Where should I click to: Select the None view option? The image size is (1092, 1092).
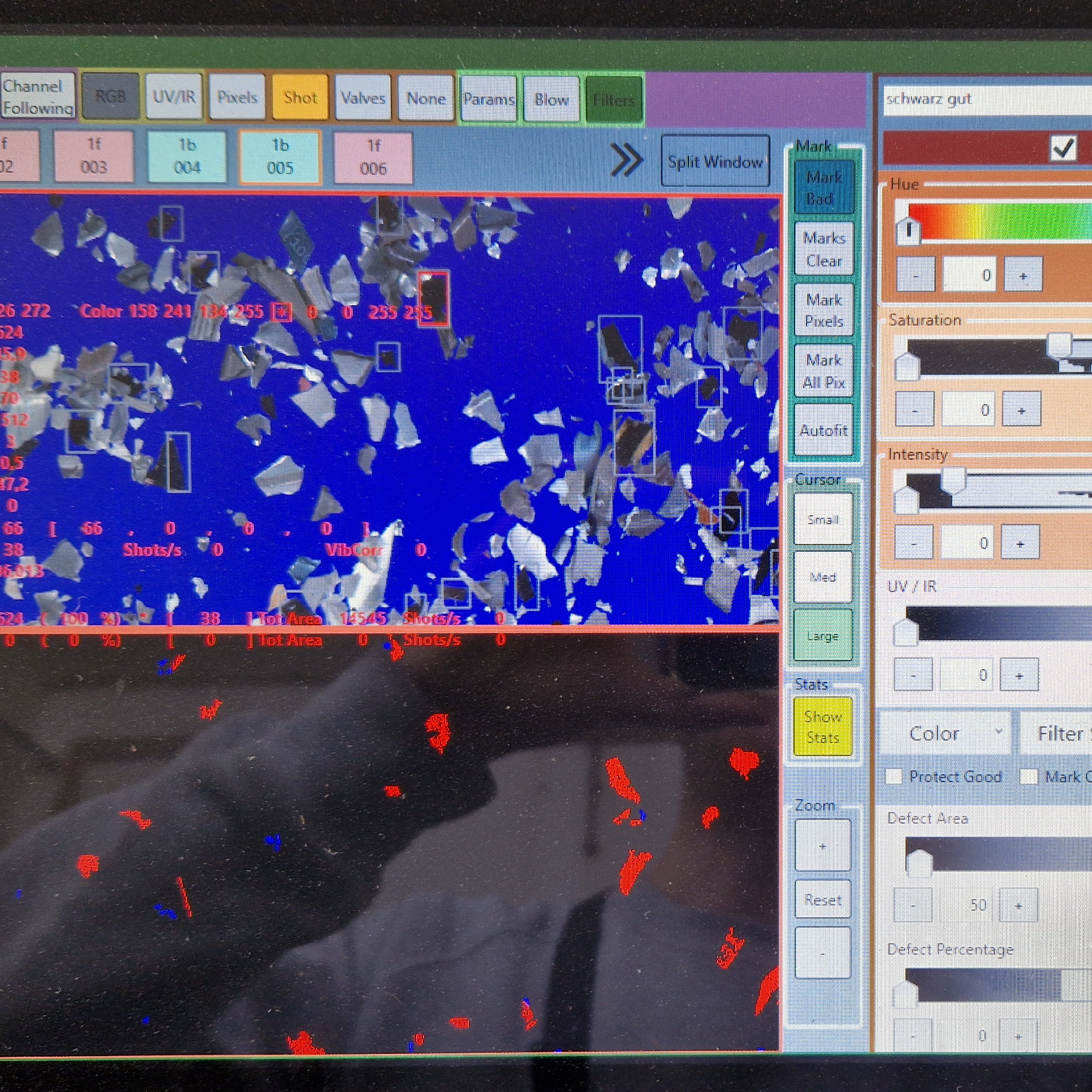click(x=426, y=99)
